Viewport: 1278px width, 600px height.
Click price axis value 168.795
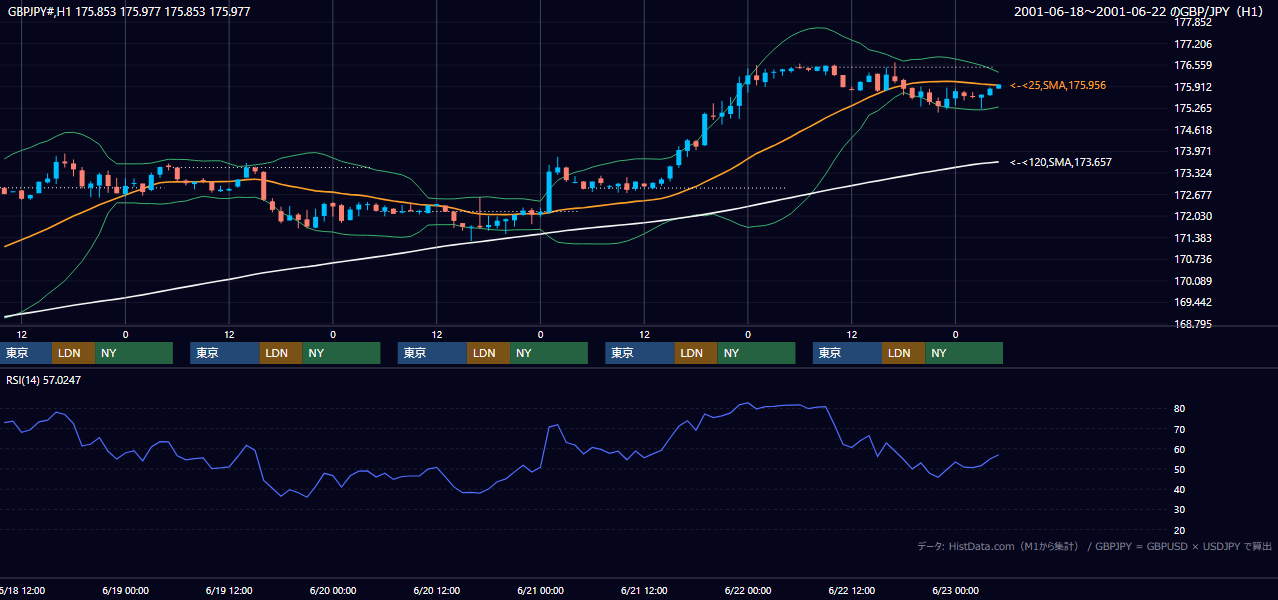[1192, 325]
